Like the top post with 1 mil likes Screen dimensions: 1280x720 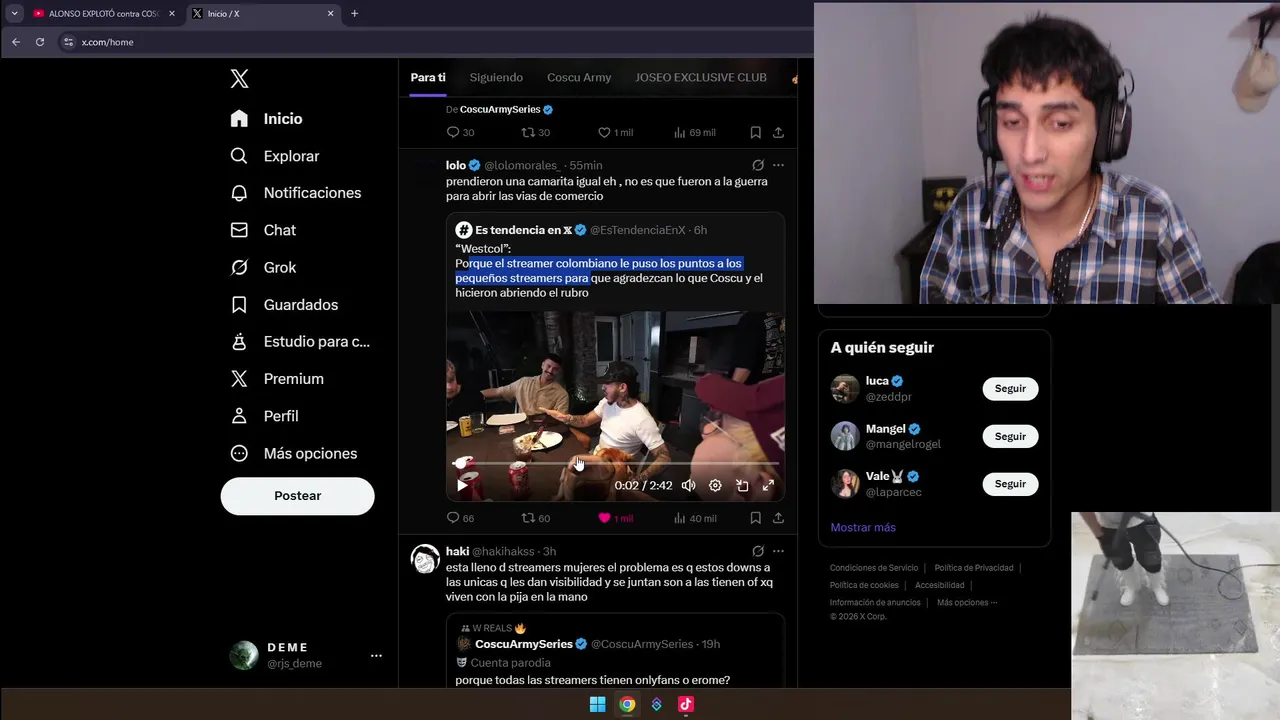point(615,132)
